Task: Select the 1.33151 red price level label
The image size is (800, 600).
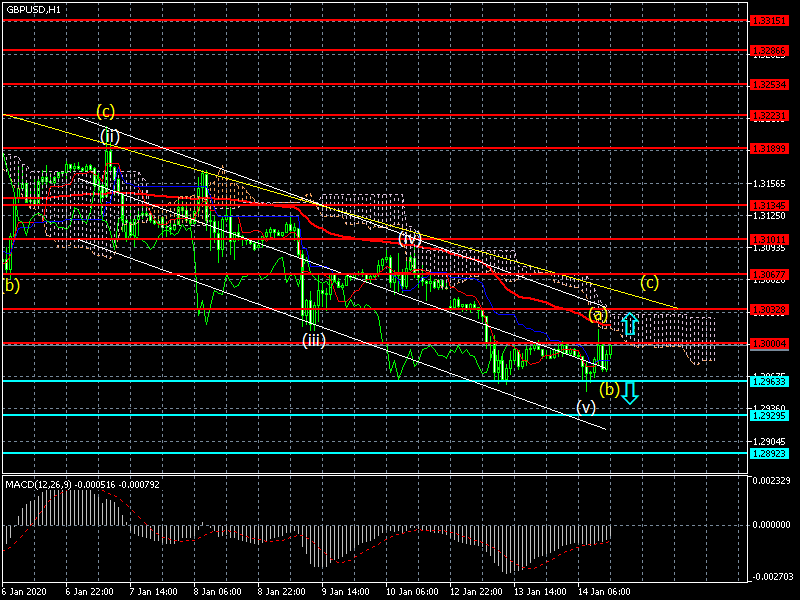Action: click(x=769, y=21)
